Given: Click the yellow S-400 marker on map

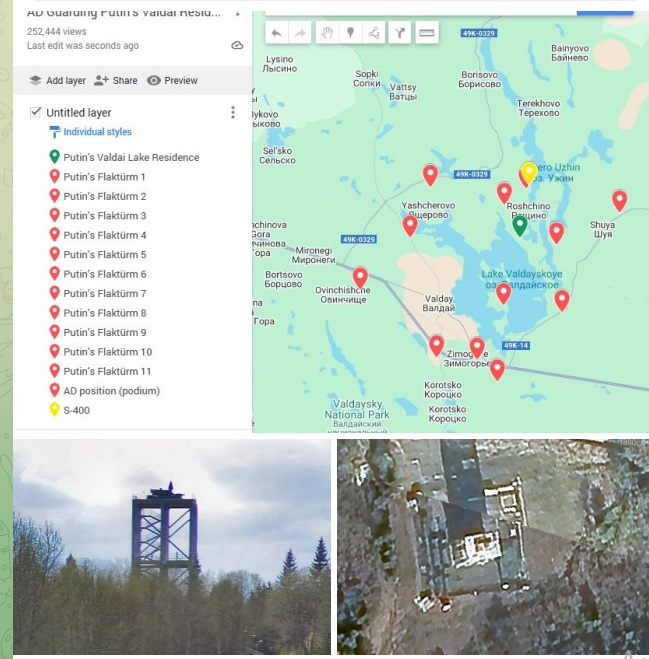Looking at the screenshot, I should [x=529, y=172].
